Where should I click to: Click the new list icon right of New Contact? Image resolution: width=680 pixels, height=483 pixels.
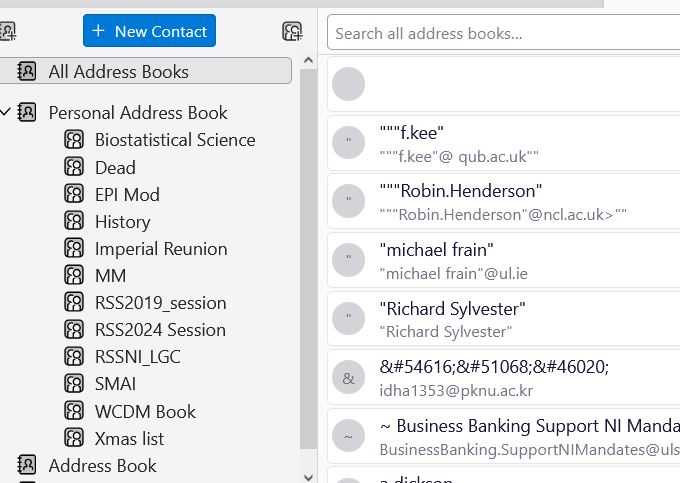292,31
